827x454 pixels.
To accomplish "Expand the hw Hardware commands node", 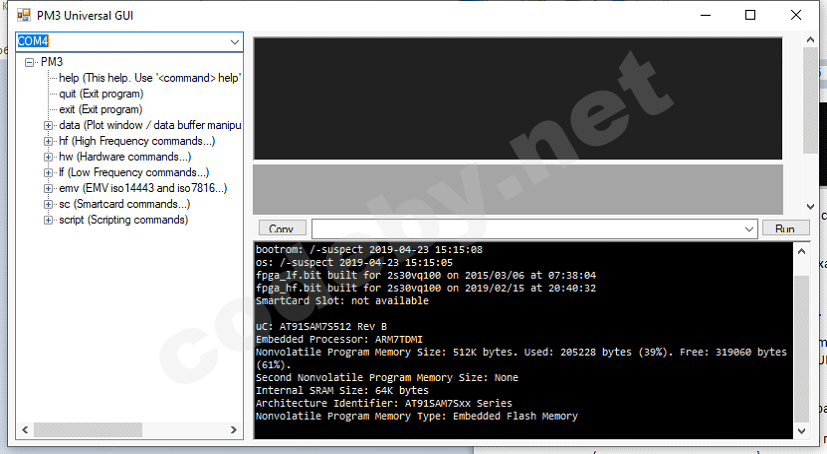I will tap(48, 157).
